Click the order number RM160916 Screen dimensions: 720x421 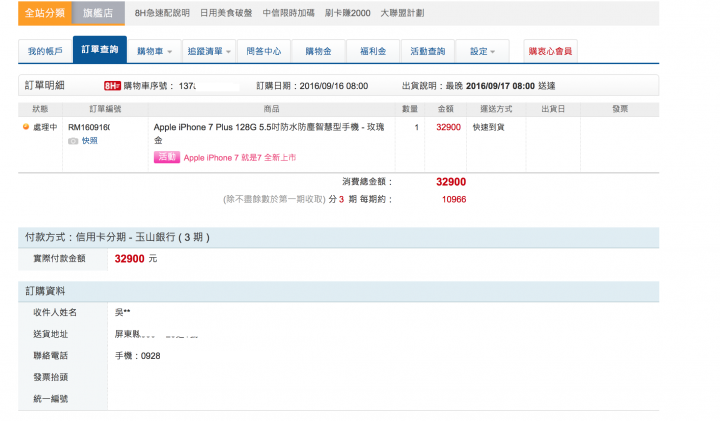89,127
